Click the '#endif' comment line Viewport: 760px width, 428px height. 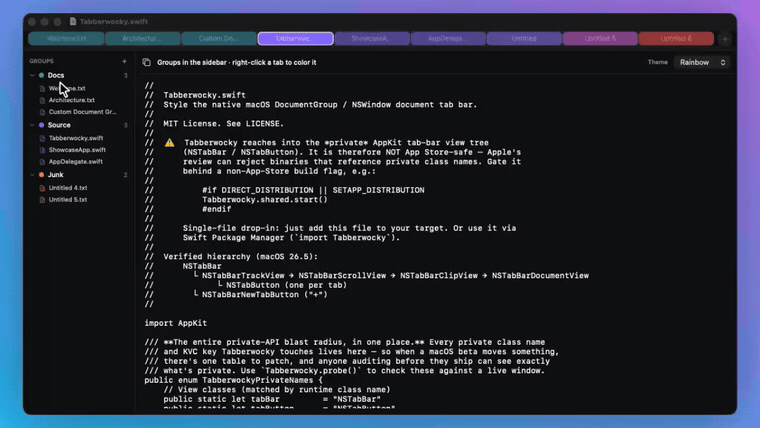[217, 209]
